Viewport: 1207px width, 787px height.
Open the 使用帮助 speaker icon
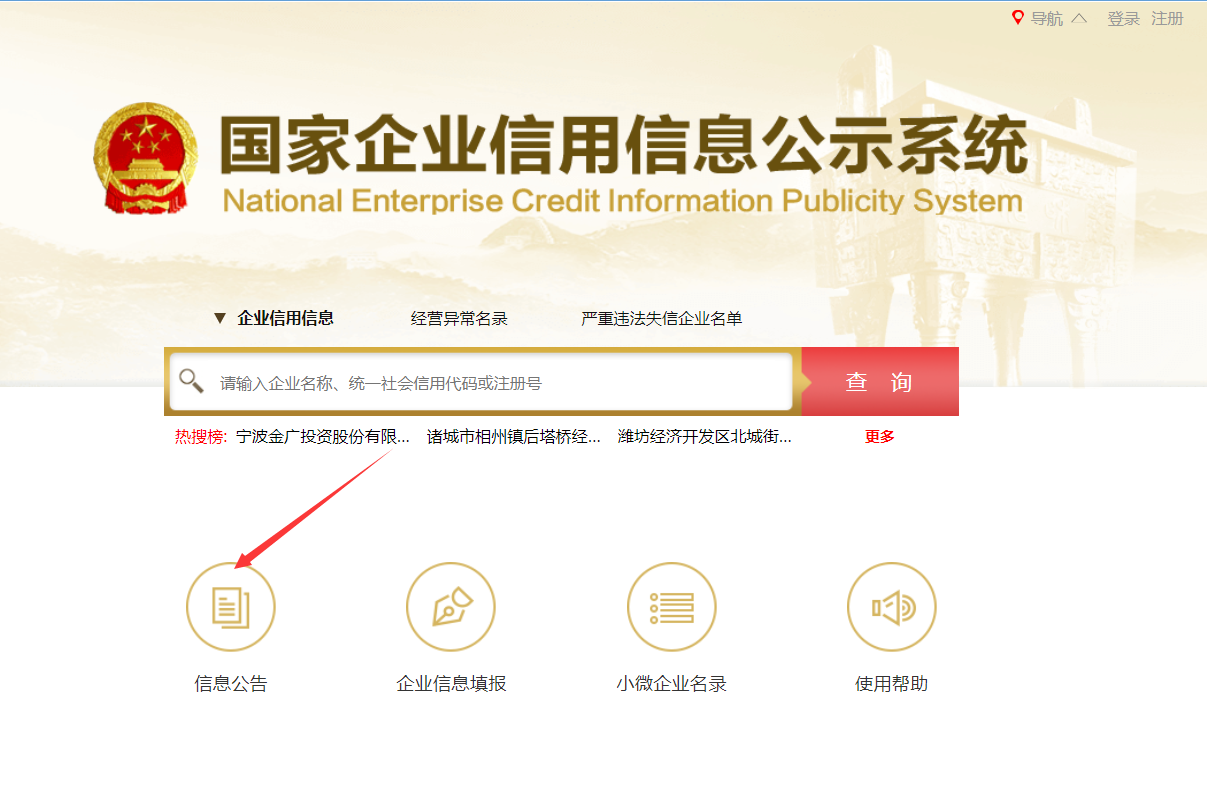coord(891,607)
